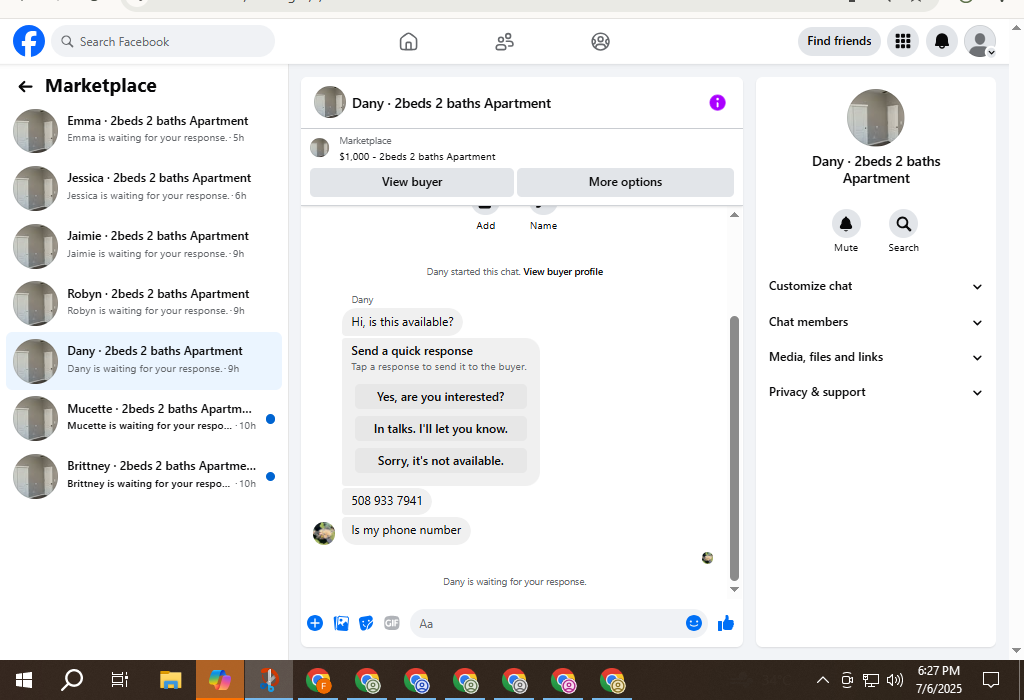Click the chat scrollbar thumb
1024x700 pixels.
point(734,448)
